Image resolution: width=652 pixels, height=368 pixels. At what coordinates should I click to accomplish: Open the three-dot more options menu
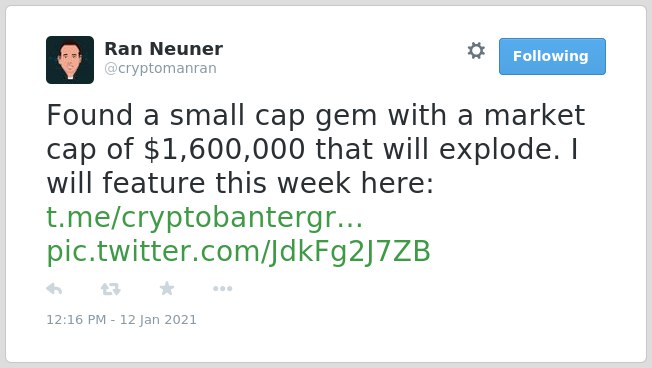[222, 289]
